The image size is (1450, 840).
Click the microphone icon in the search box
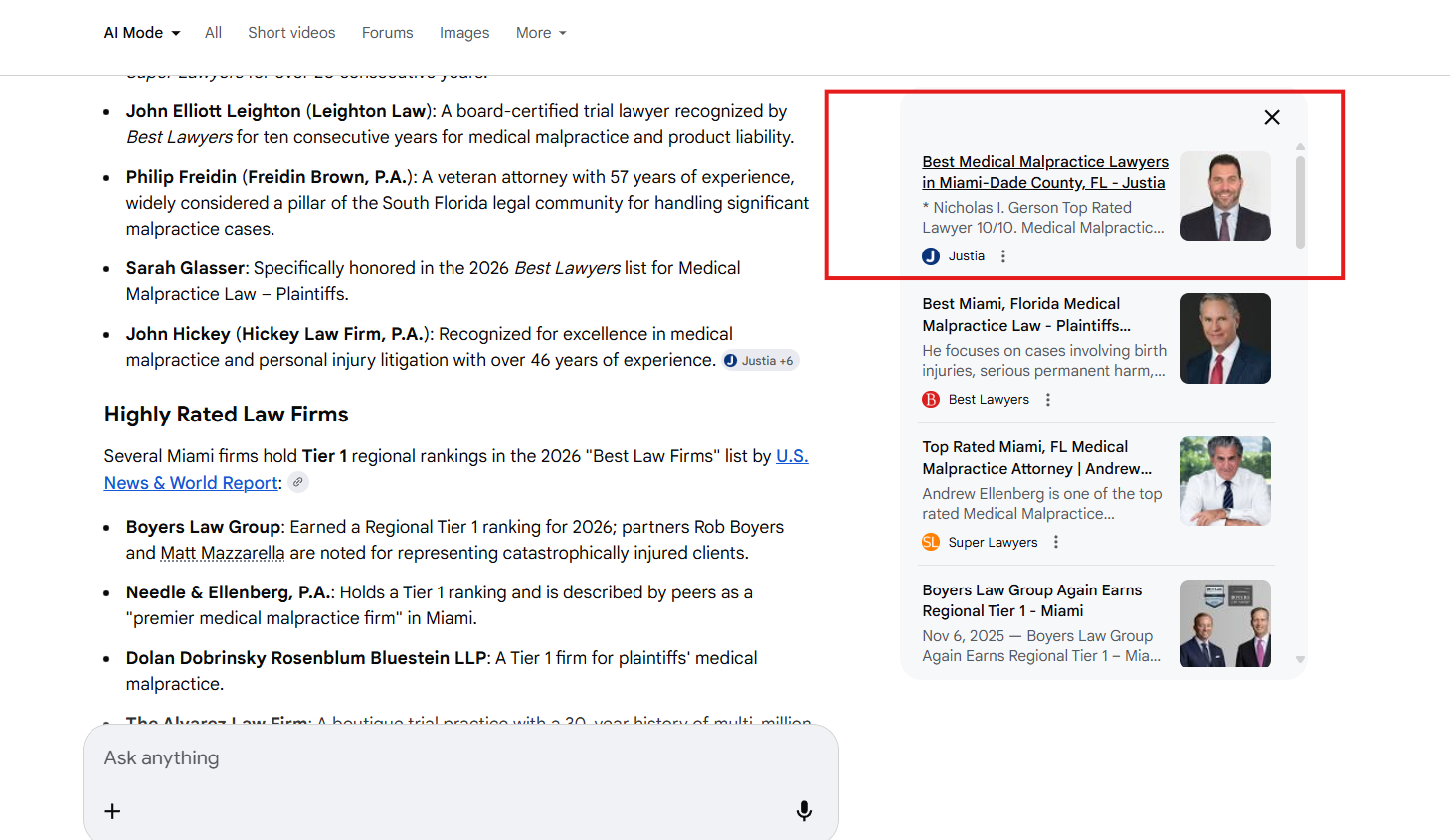[804, 810]
